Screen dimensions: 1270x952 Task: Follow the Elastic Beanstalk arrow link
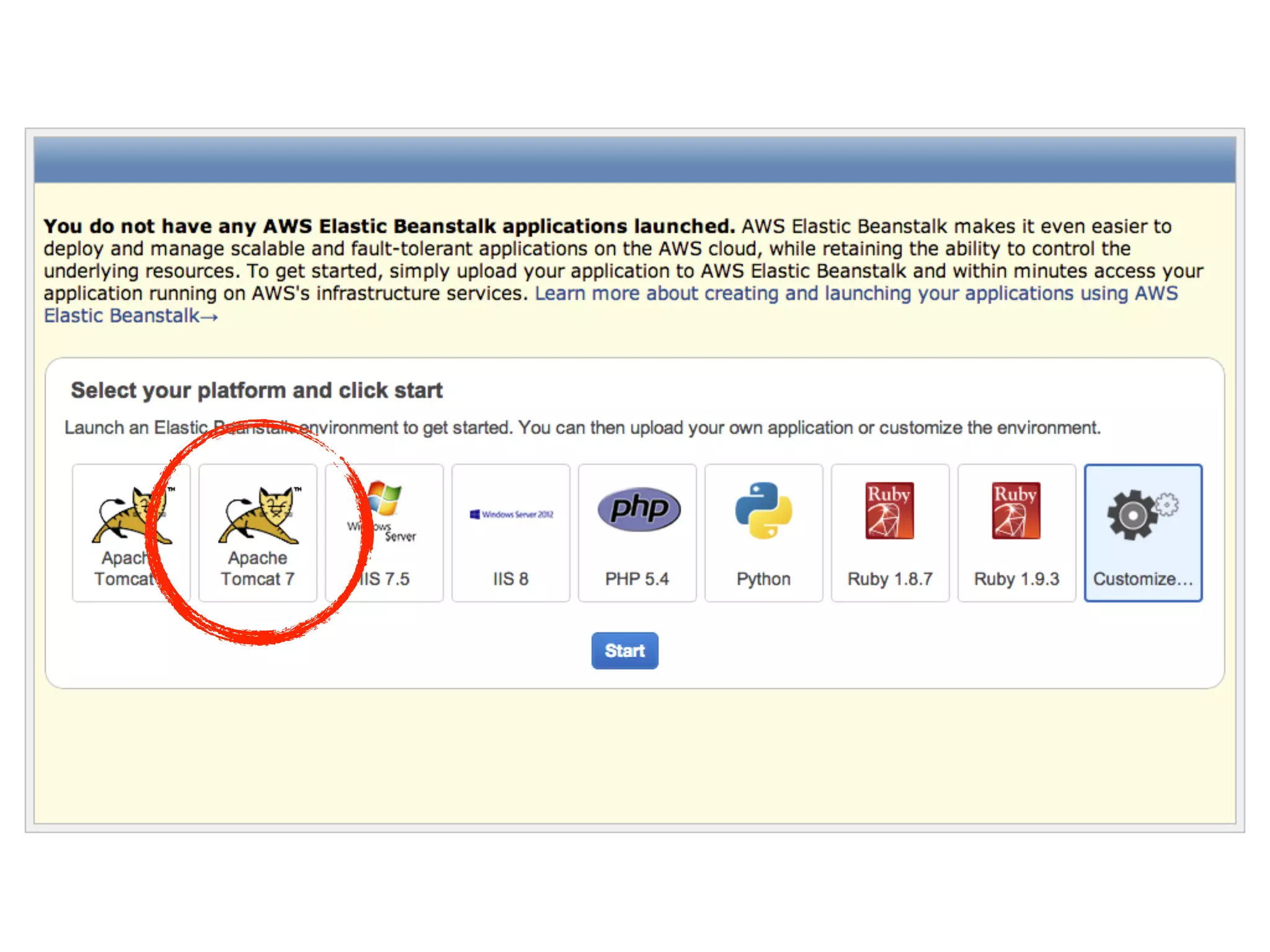tap(130, 316)
